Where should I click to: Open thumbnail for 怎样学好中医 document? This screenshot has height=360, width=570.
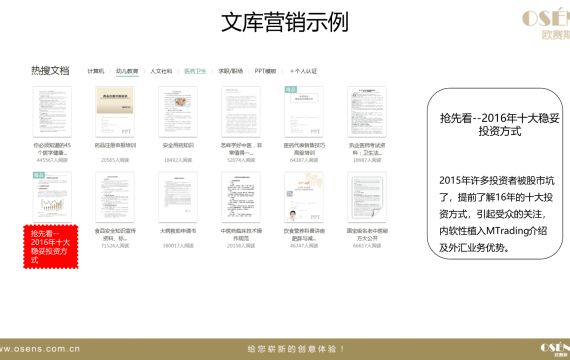coord(241,112)
